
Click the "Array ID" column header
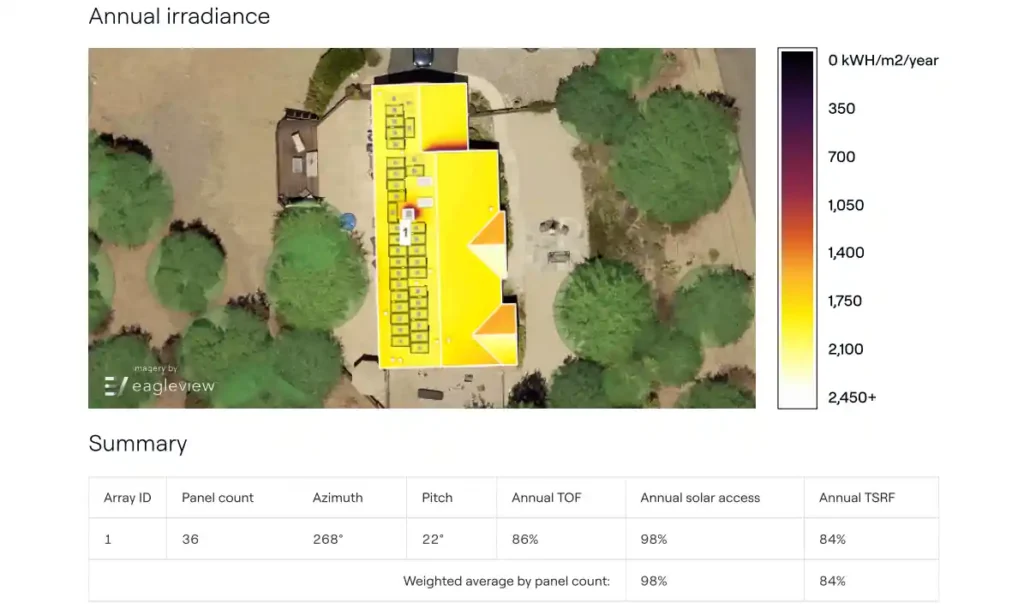pyautogui.click(x=126, y=497)
